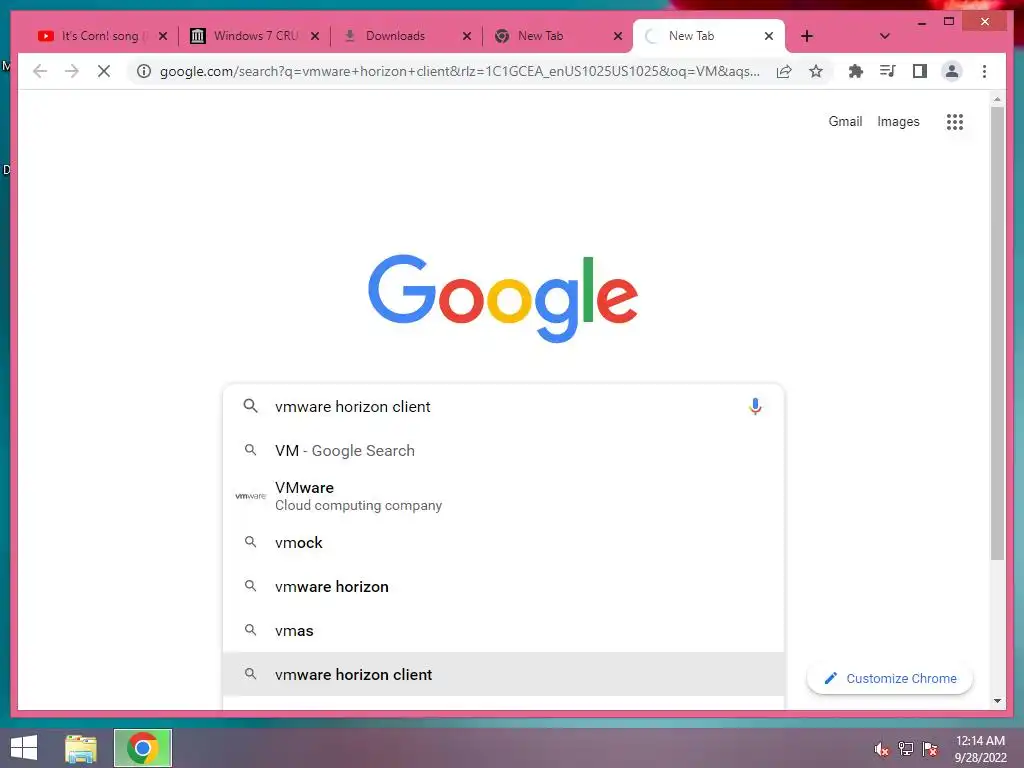View site information icon in address bar

[x=144, y=71]
